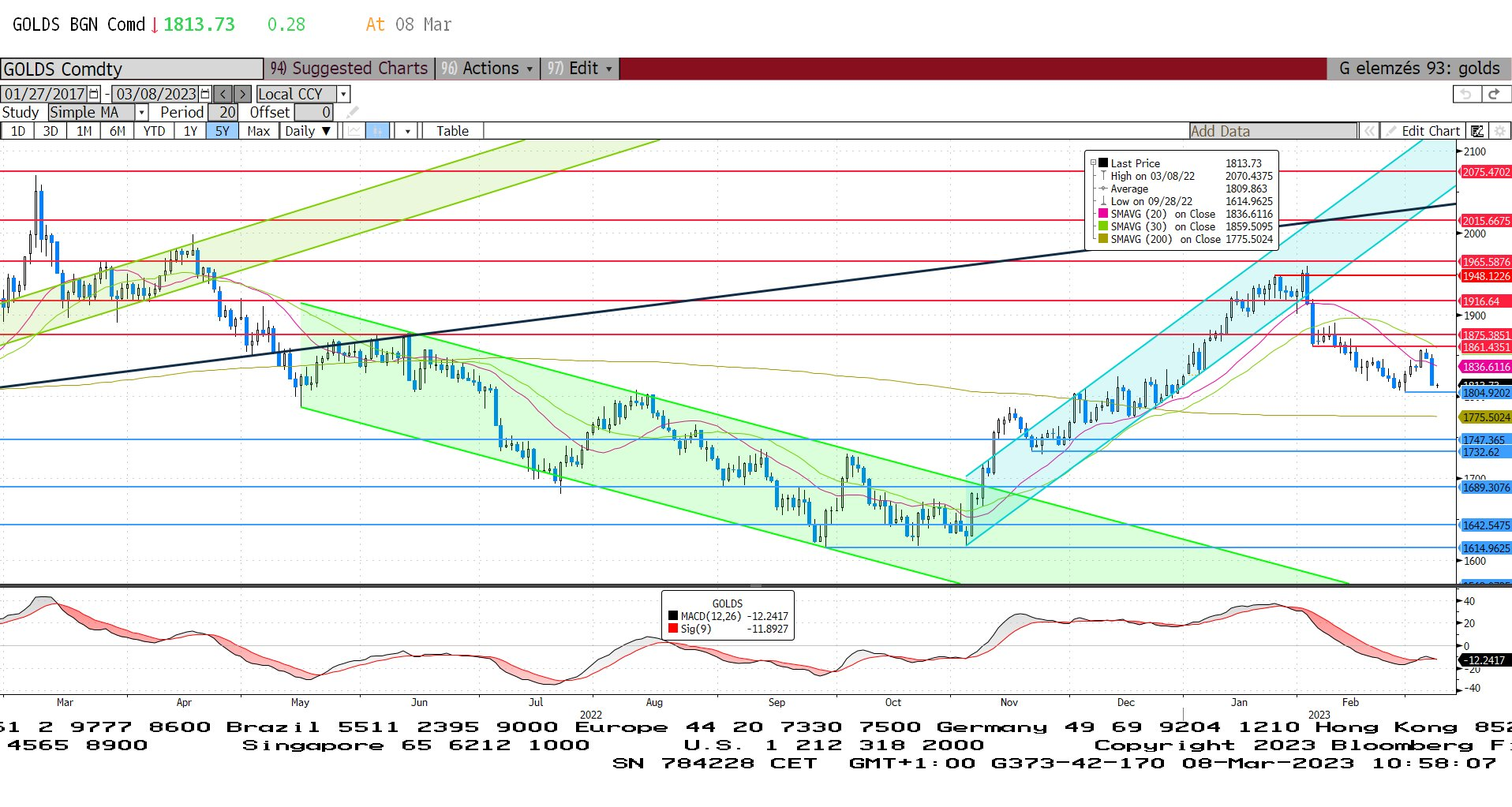Click the 1948.1226 price level label
Image resolution: width=1512 pixels, height=807 pixels.
(x=1485, y=276)
